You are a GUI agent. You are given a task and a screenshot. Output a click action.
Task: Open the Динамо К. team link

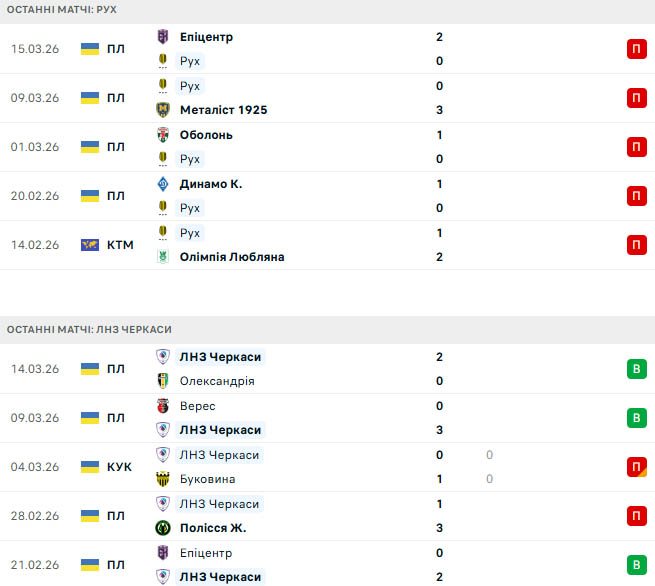(x=211, y=184)
